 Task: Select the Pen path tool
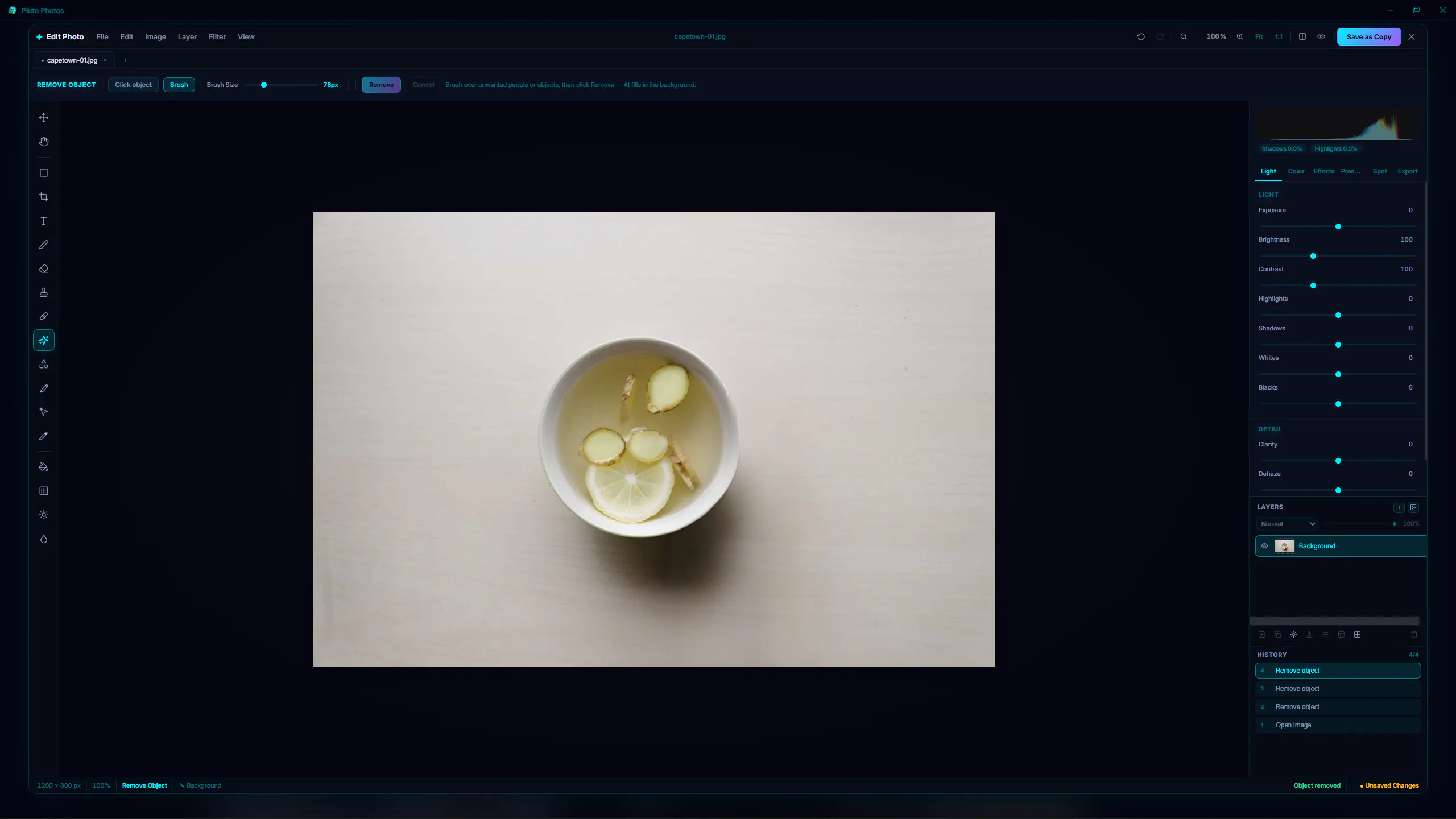(44, 388)
